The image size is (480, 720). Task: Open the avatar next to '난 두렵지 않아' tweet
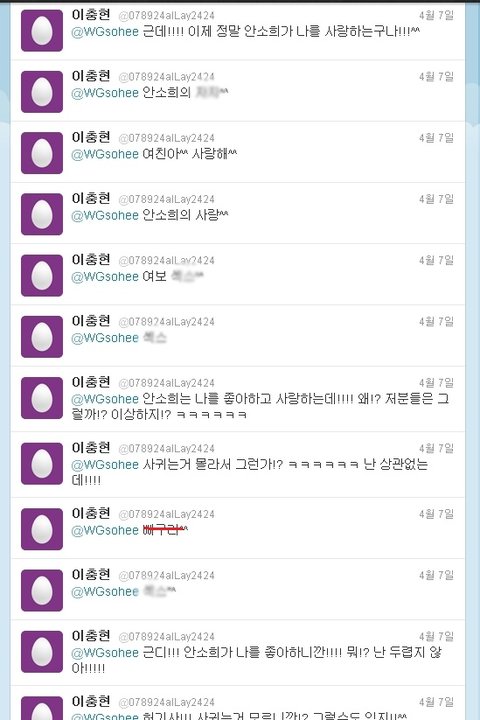click(x=42, y=652)
